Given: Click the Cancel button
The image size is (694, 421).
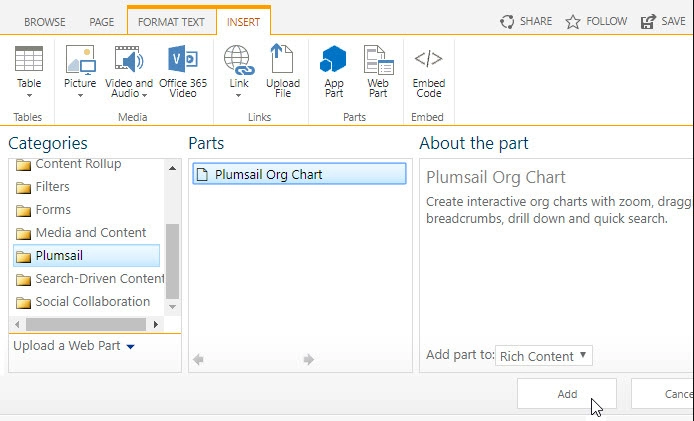Looking at the screenshot, I should [x=663, y=394].
